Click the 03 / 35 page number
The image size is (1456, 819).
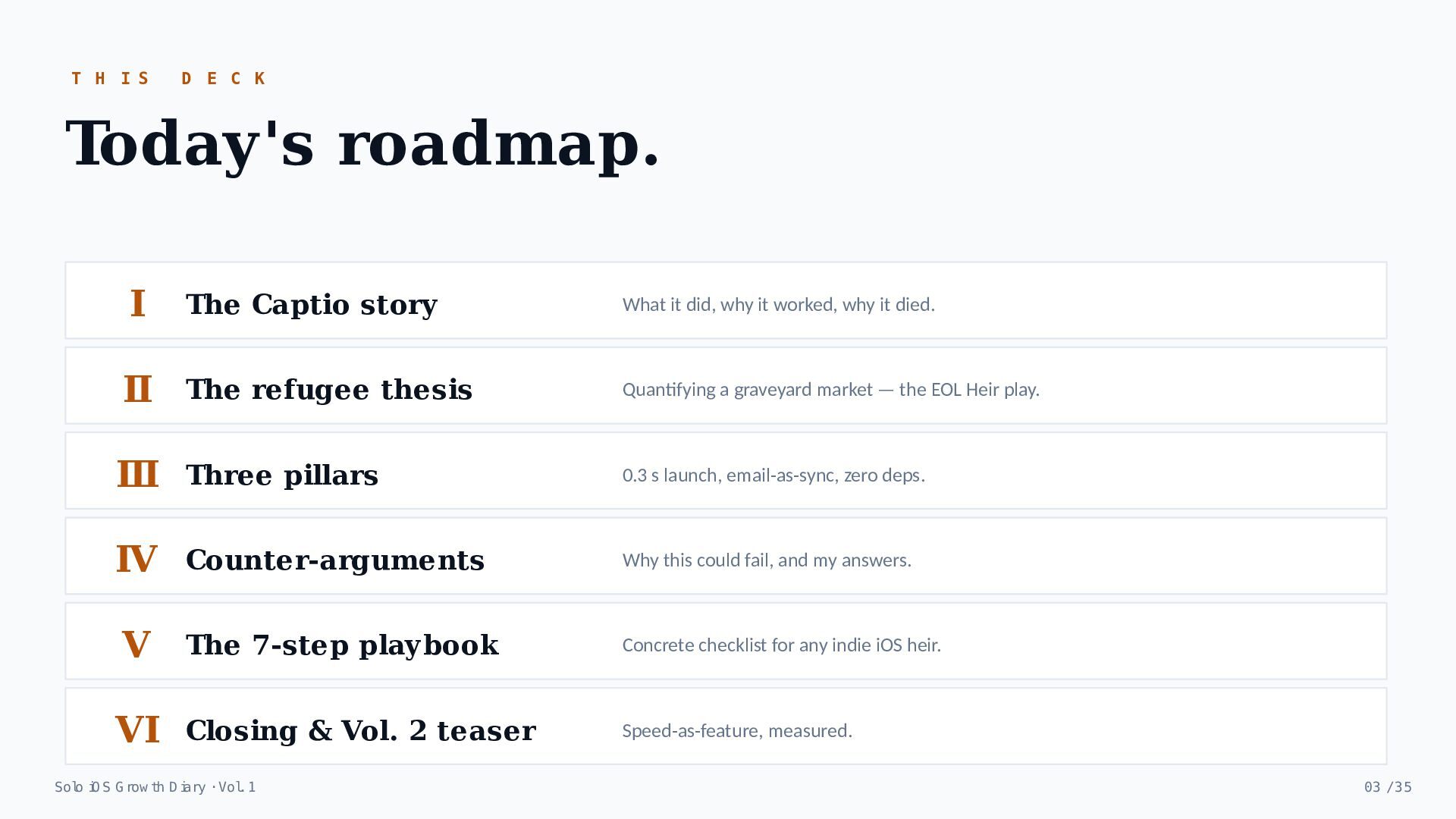tap(1388, 787)
